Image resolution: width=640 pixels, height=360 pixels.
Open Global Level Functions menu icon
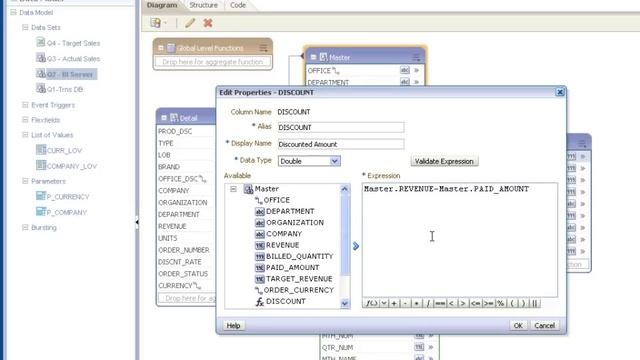point(264,48)
